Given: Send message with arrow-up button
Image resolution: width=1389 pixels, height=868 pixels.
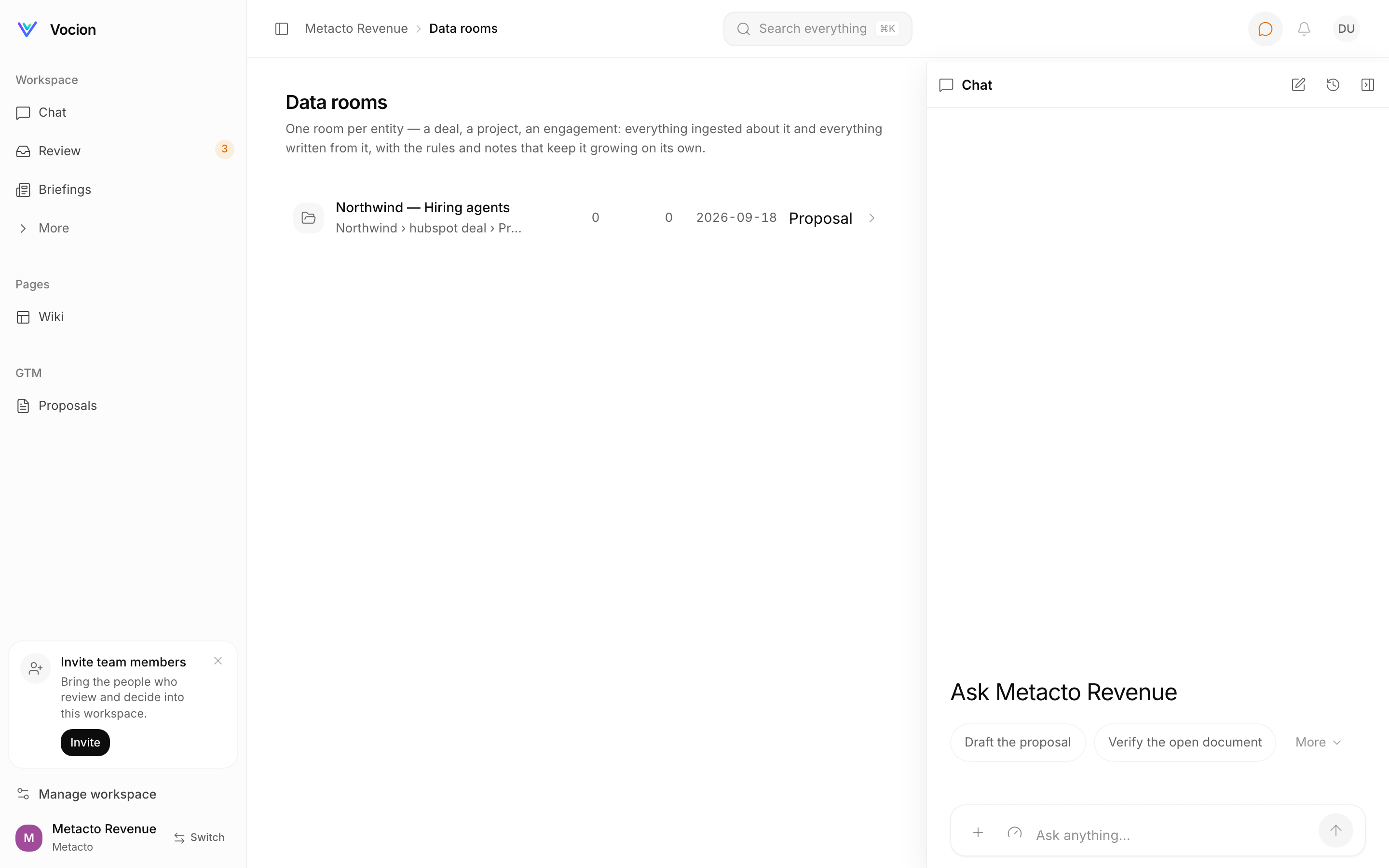Looking at the screenshot, I should coord(1335,830).
